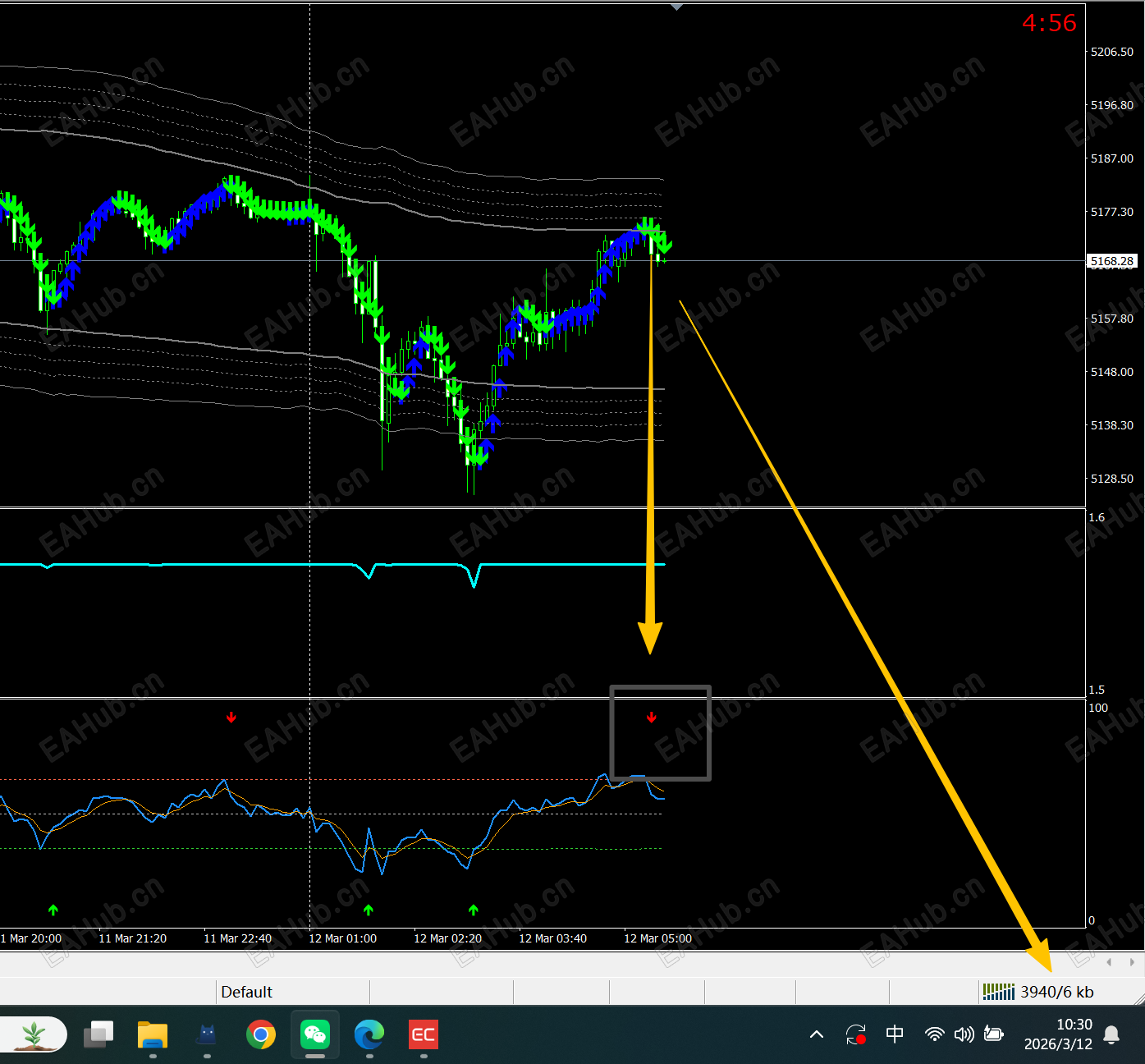Image resolution: width=1145 pixels, height=1064 pixels.
Task: Open the volume speaker tray icon
Action: point(964,1034)
